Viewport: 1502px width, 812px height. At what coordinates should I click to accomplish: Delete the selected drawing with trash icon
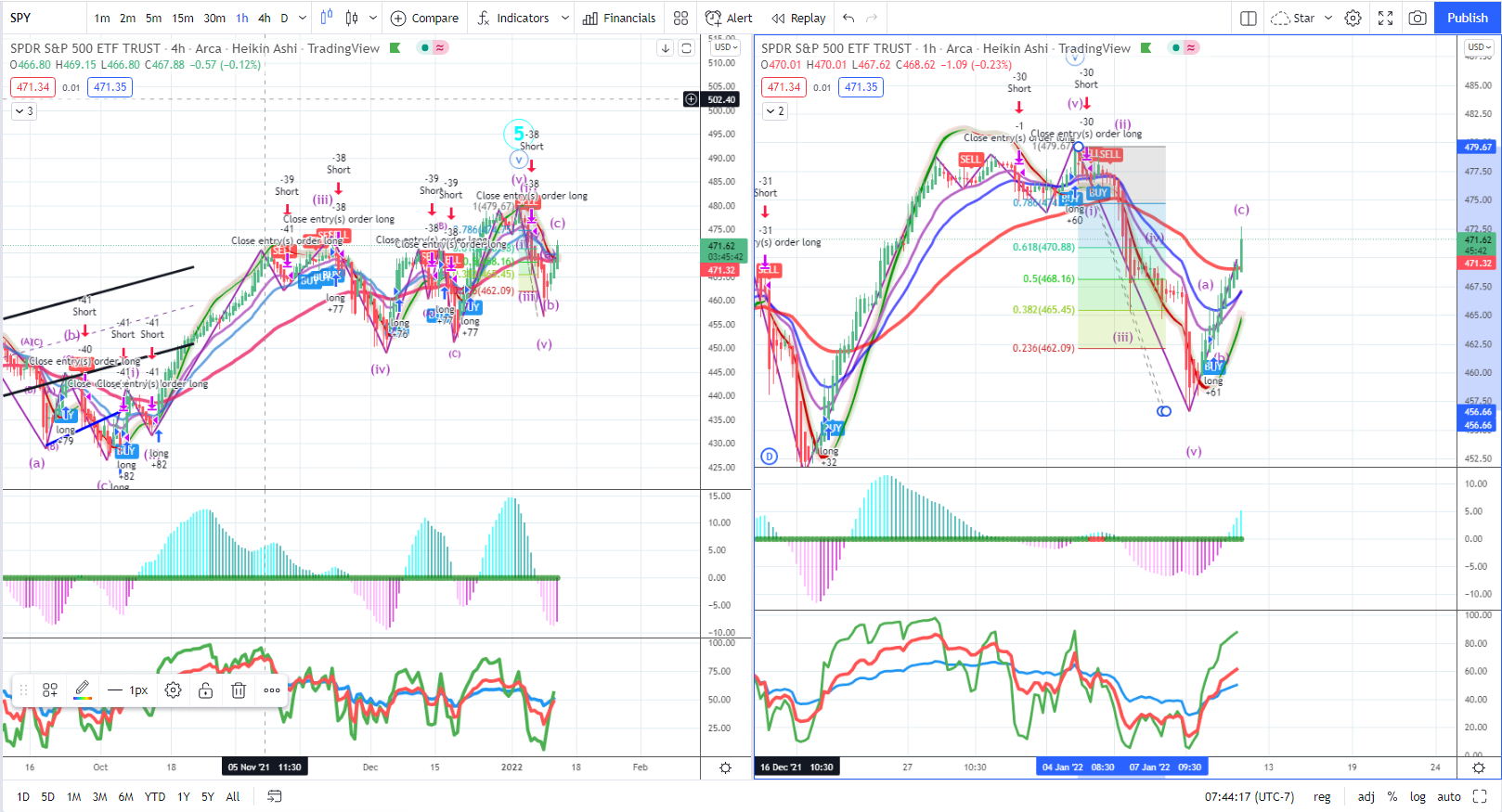(239, 690)
